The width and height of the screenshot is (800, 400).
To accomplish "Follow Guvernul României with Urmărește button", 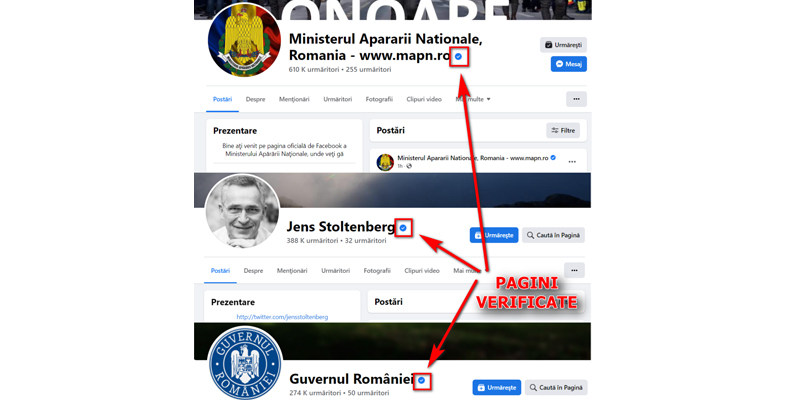I will click(497, 387).
